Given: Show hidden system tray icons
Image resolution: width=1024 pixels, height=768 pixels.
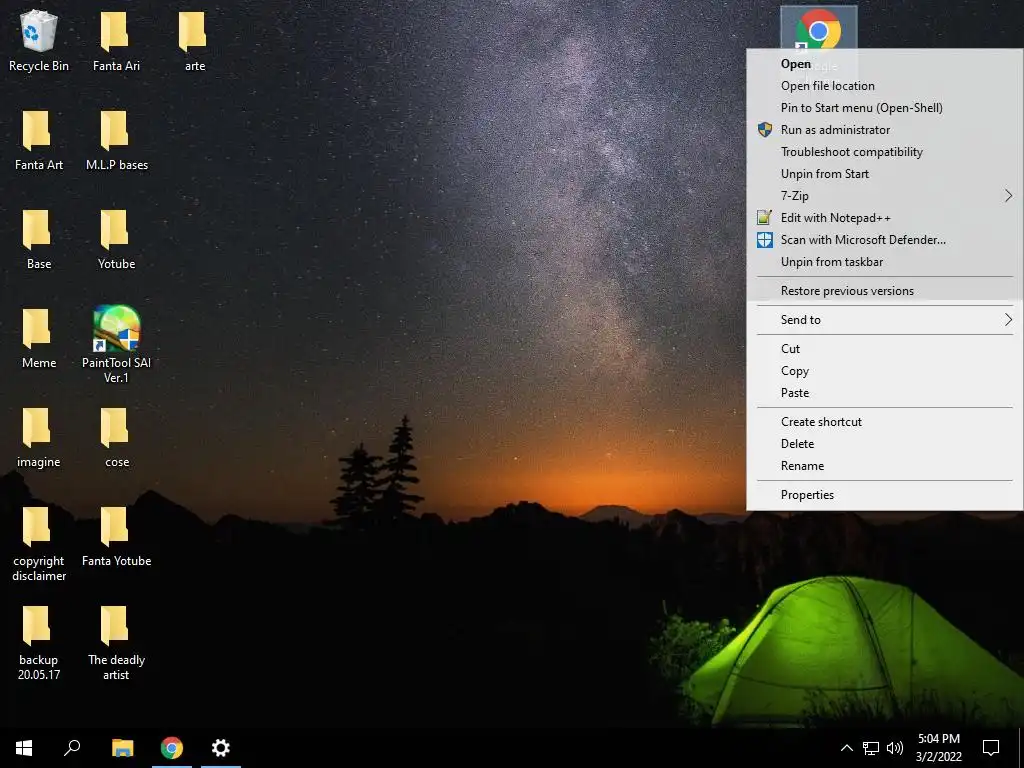Looking at the screenshot, I should [x=846, y=748].
